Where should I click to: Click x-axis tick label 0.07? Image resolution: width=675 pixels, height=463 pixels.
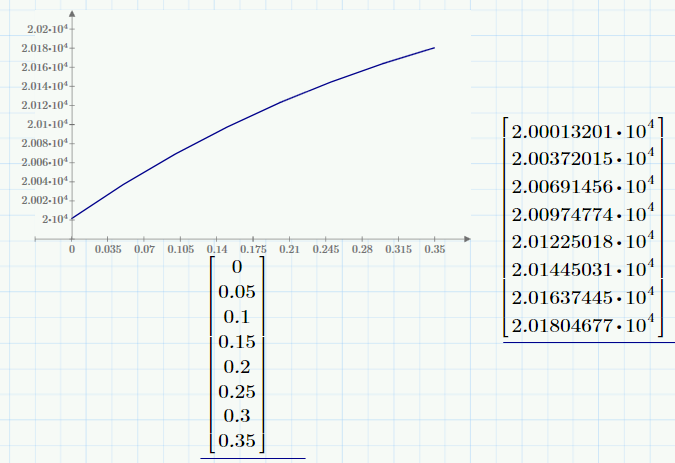[144, 249]
